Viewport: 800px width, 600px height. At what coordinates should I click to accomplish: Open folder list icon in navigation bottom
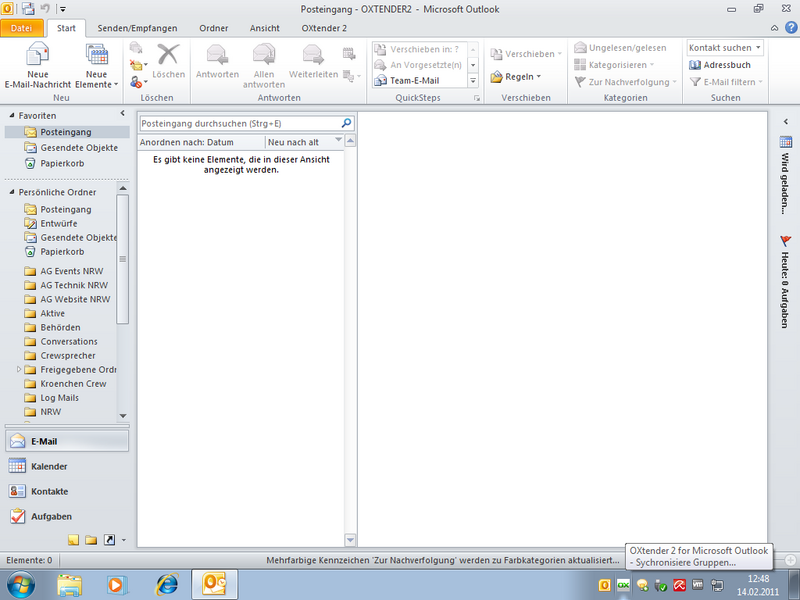91,540
